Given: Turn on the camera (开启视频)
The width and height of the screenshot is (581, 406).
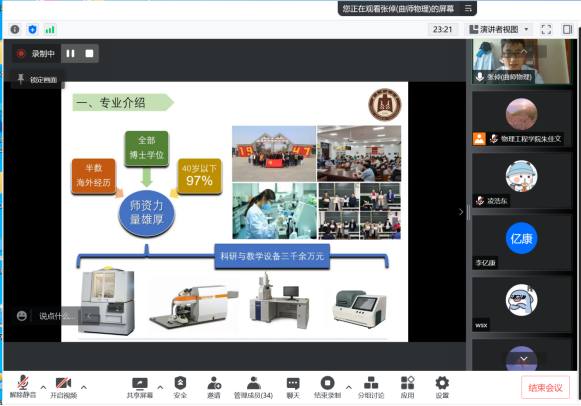Looking at the screenshot, I should tap(63, 387).
